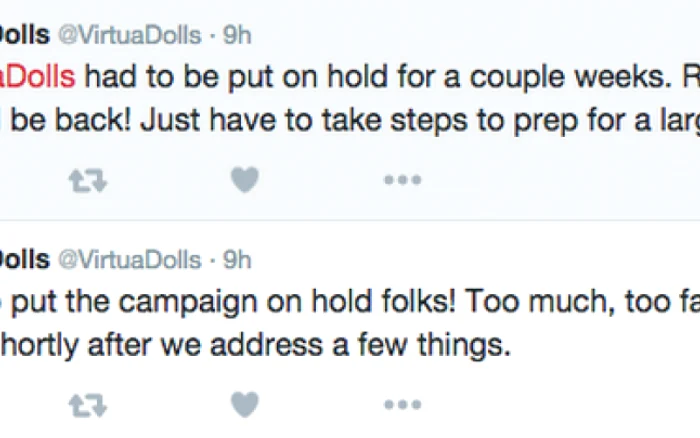Screen dimensions: 700x438
Task: Follow the red hashtag ending in "aDolls"
Action: tap(38, 76)
